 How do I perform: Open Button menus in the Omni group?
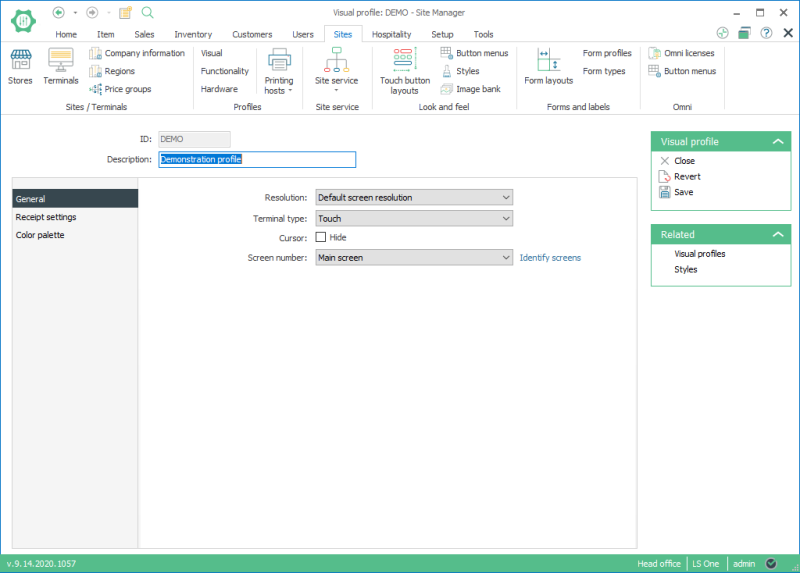click(682, 71)
